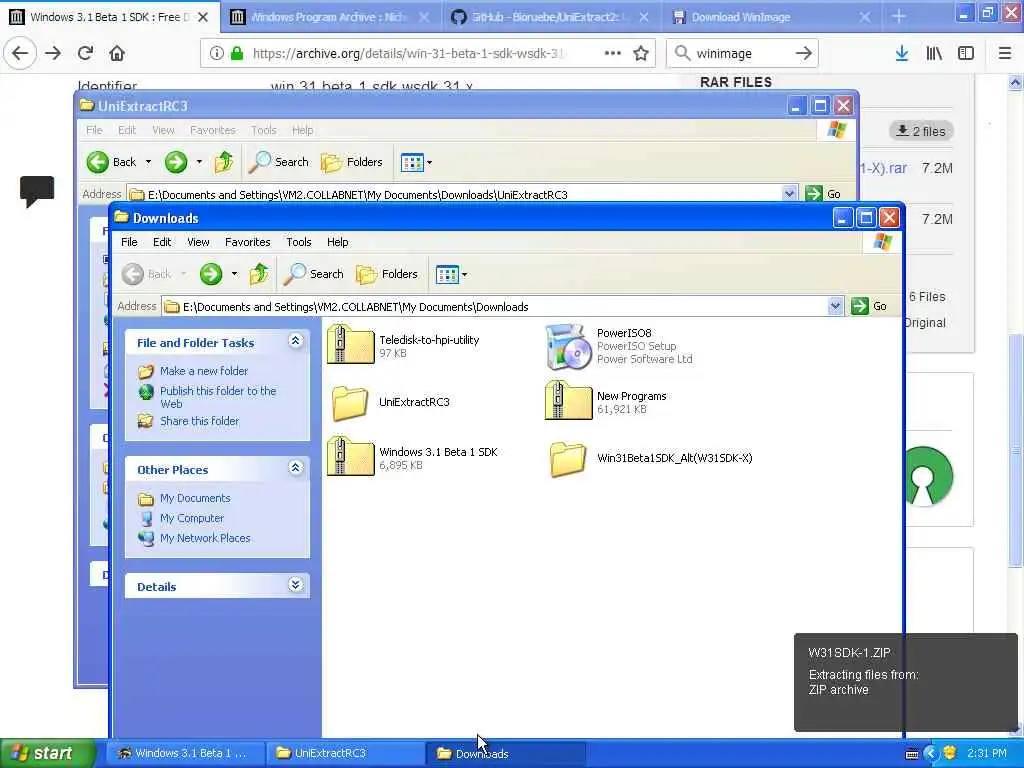Click the Forward arrow in UniExtractRC3 window
Image resolution: width=1024 pixels, height=768 pixels.
tap(176, 162)
